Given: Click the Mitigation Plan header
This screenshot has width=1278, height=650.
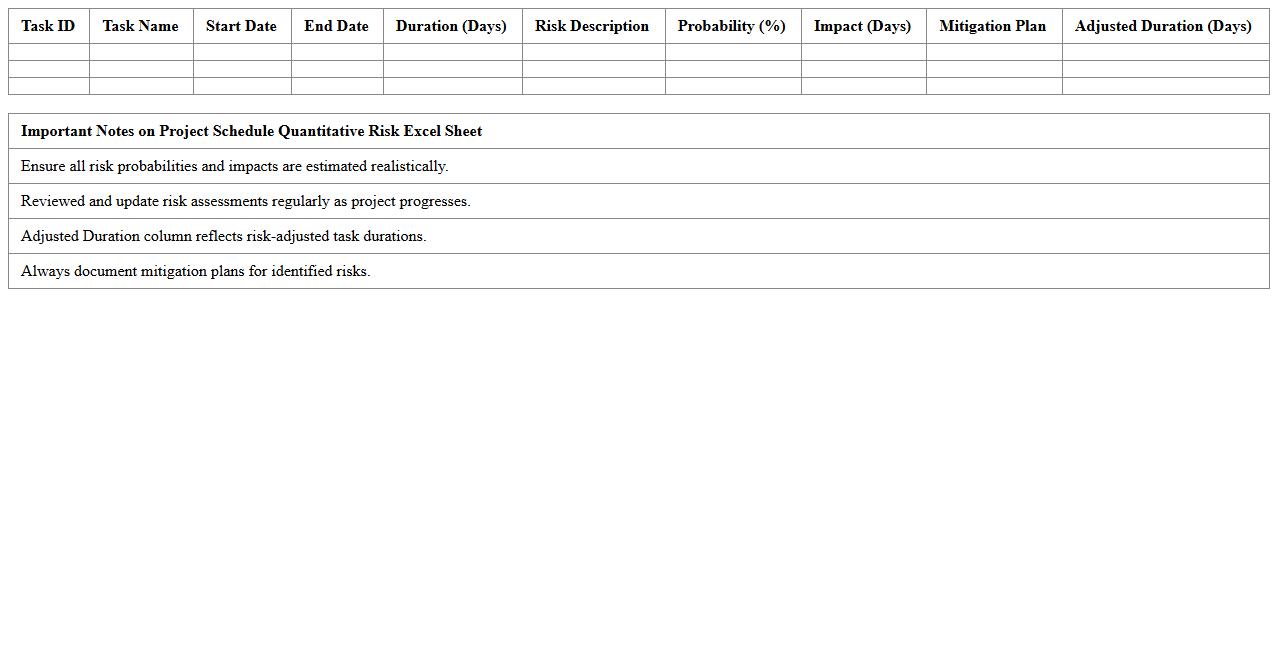Looking at the screenshot, I should tap(993, 26).
